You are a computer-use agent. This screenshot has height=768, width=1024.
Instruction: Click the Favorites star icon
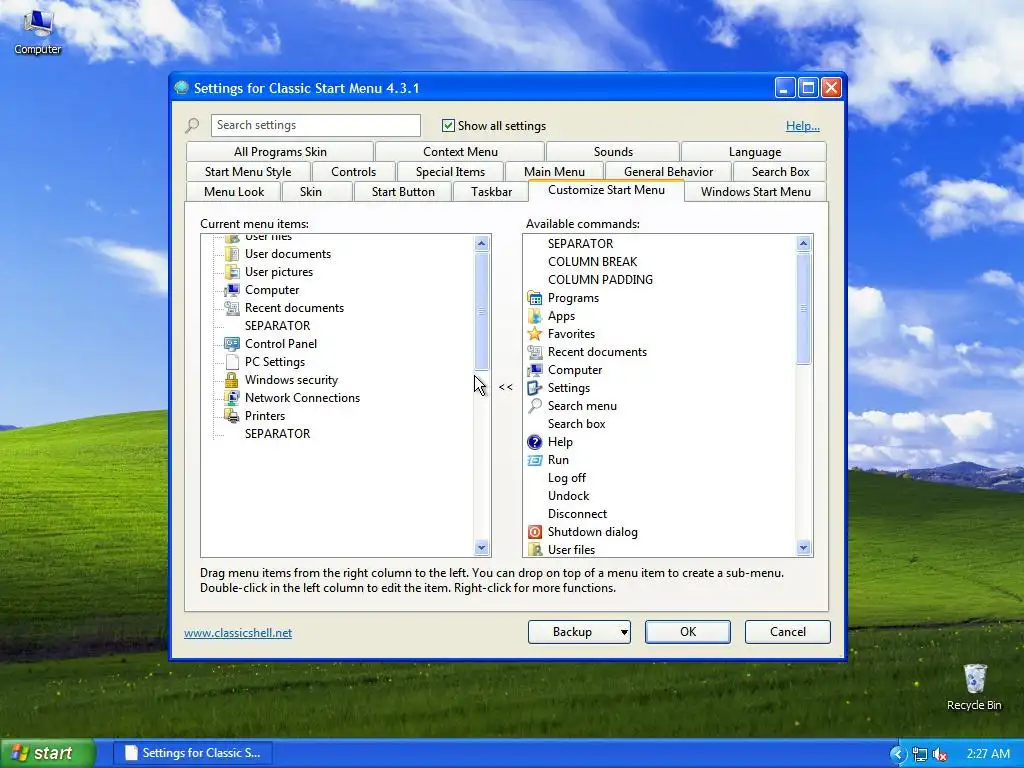535,334
